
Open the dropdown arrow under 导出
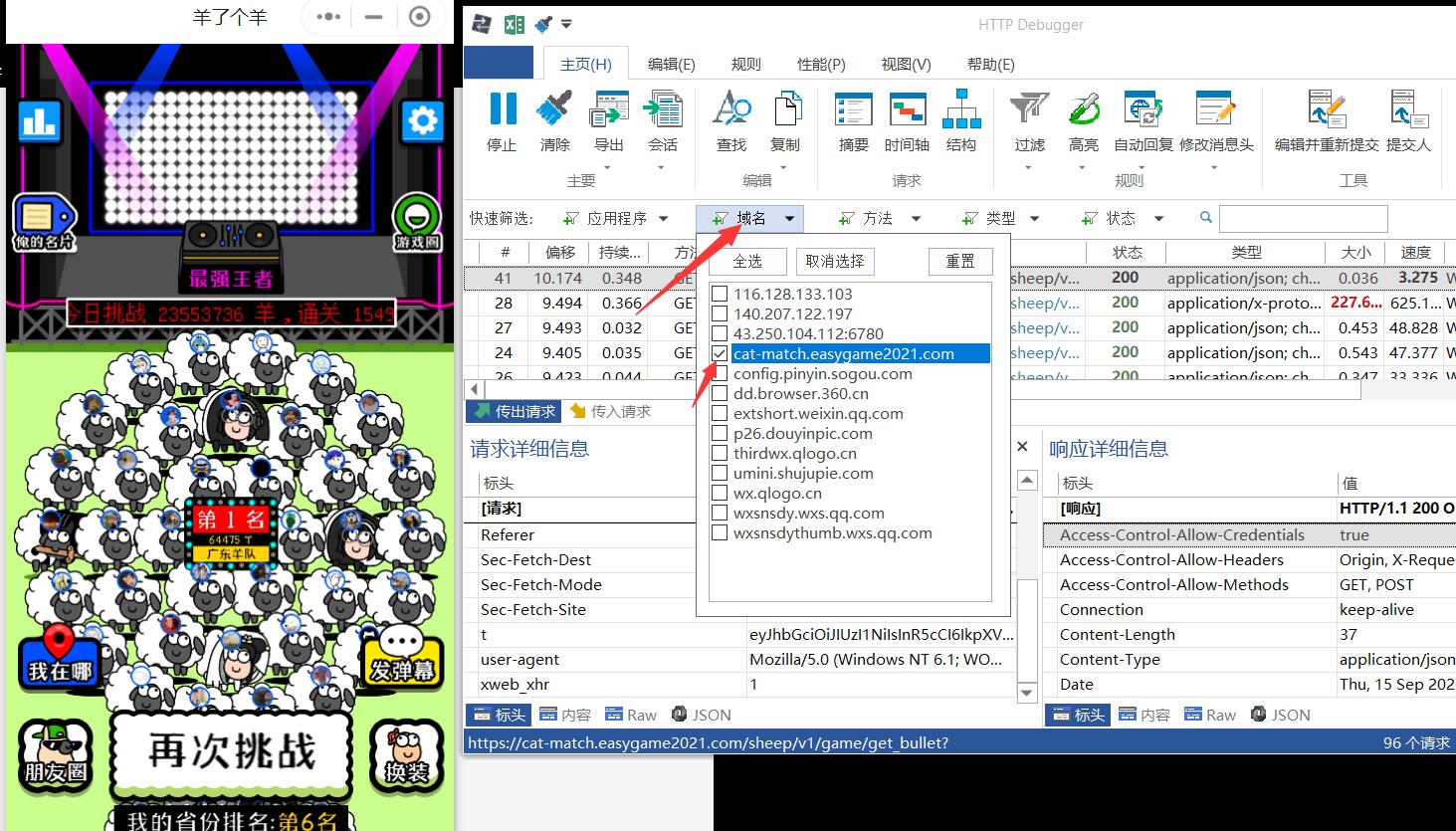click(608, 167)
